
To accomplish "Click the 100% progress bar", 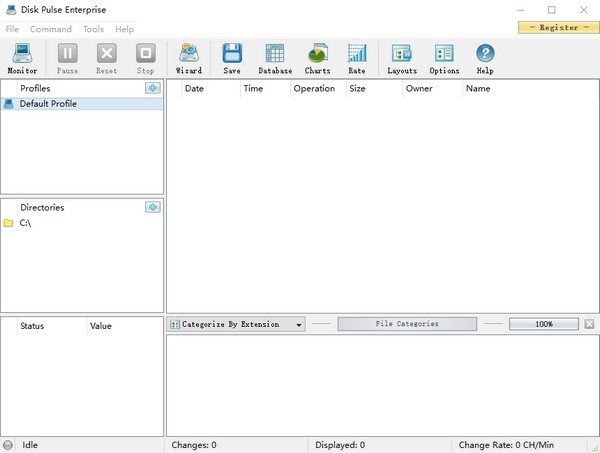I will click(544, 325).
